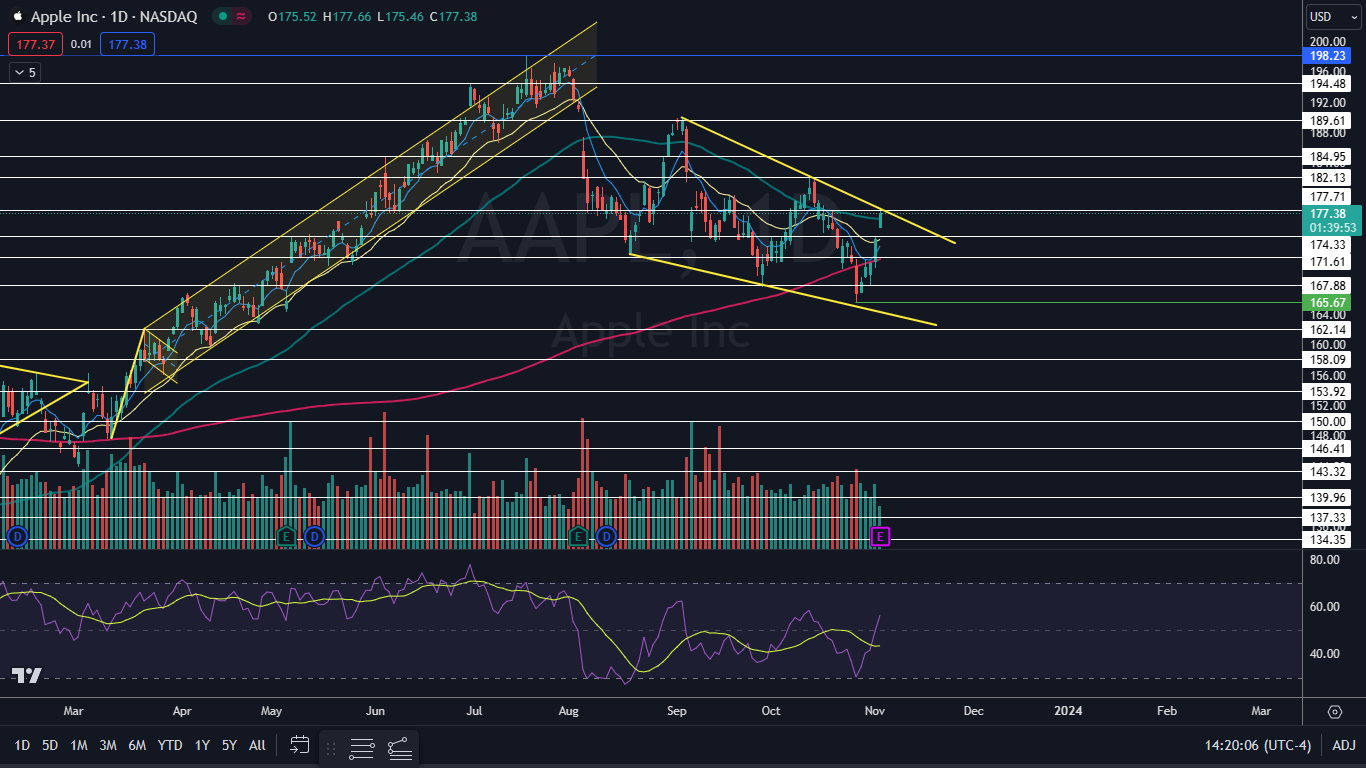Click the 153.92 price level label
The width and height of the screenshot is (1366, 768).
[x=1328, y=392]
